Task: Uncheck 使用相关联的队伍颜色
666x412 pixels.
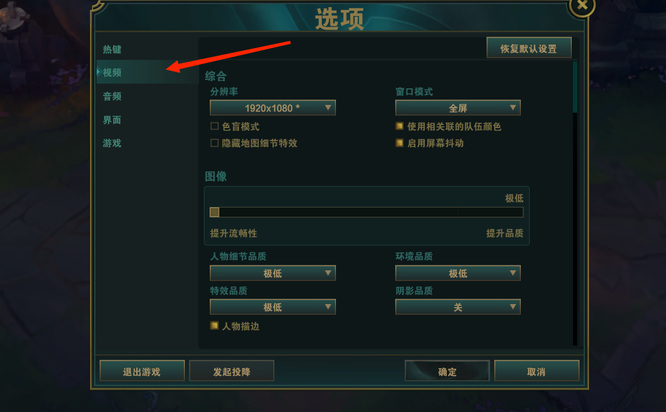Action: coord(400,127)
